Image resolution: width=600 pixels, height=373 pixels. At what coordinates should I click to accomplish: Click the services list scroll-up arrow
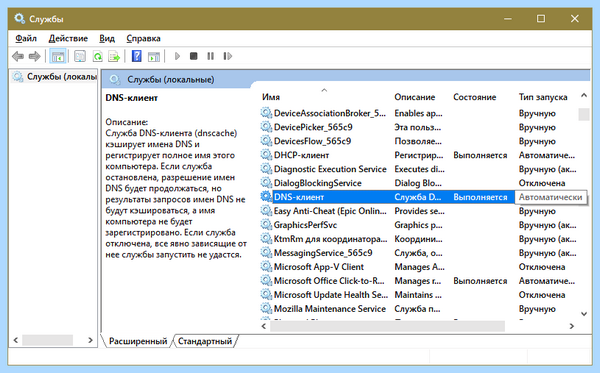584,95
